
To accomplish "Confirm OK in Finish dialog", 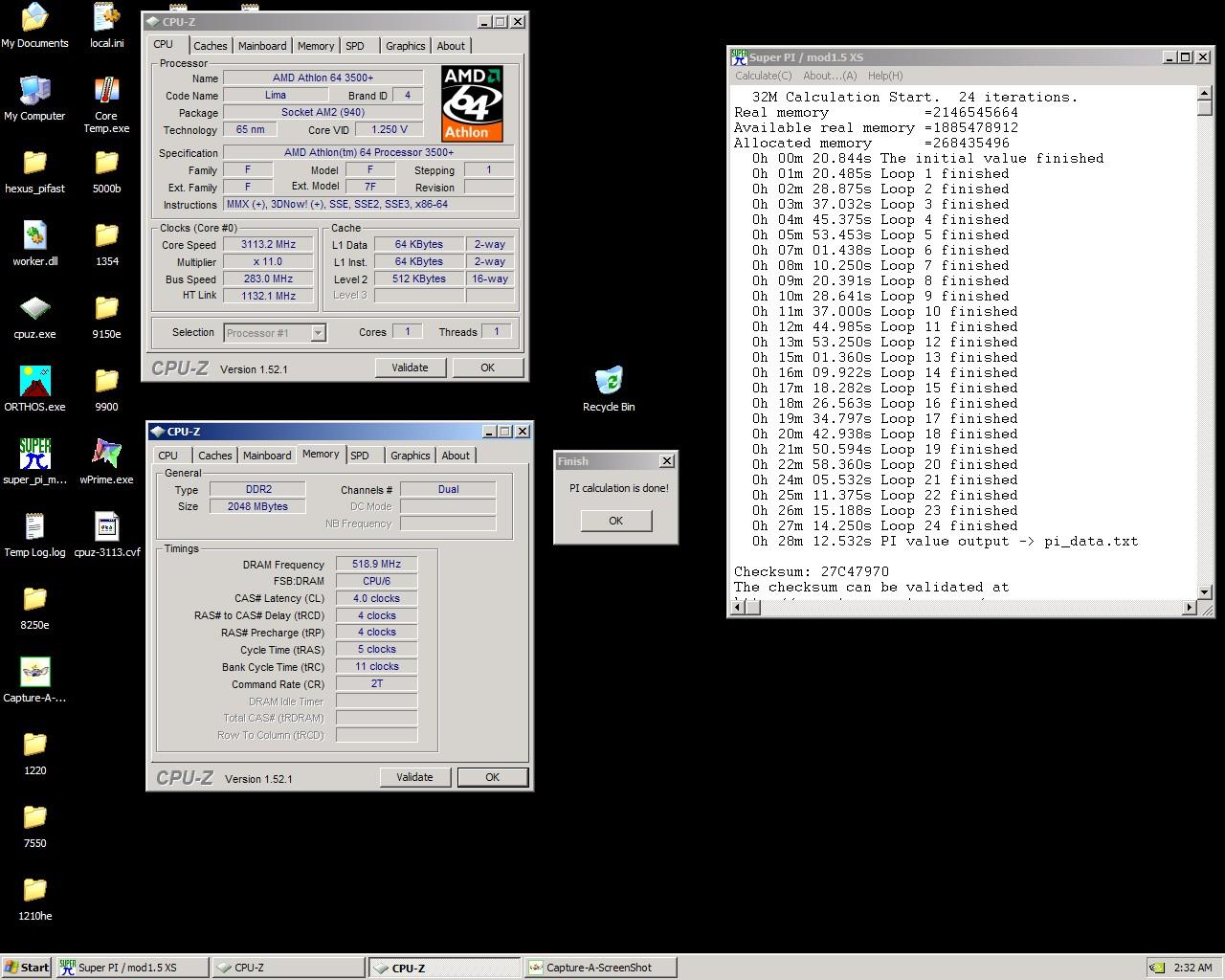I will coord(615,521).
